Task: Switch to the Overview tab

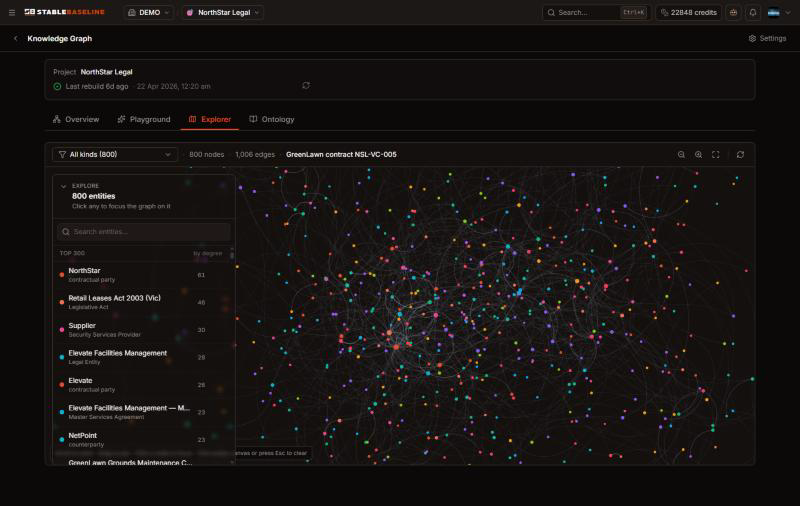Action: [76, 119]
